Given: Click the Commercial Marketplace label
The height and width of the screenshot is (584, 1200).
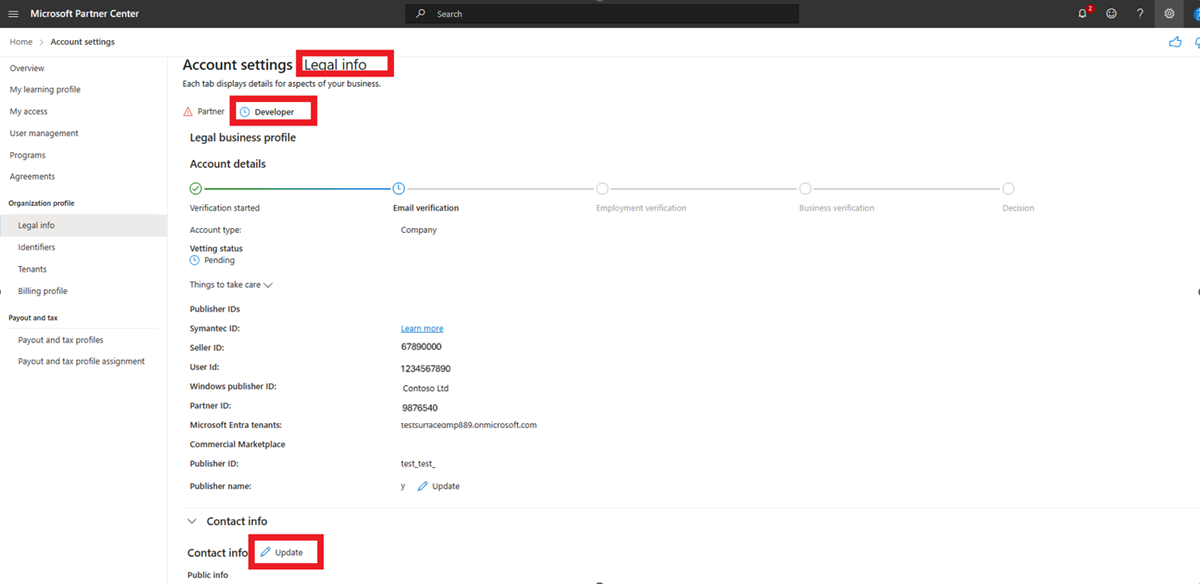Looking at the screenshot, I should tap(236, 444).
